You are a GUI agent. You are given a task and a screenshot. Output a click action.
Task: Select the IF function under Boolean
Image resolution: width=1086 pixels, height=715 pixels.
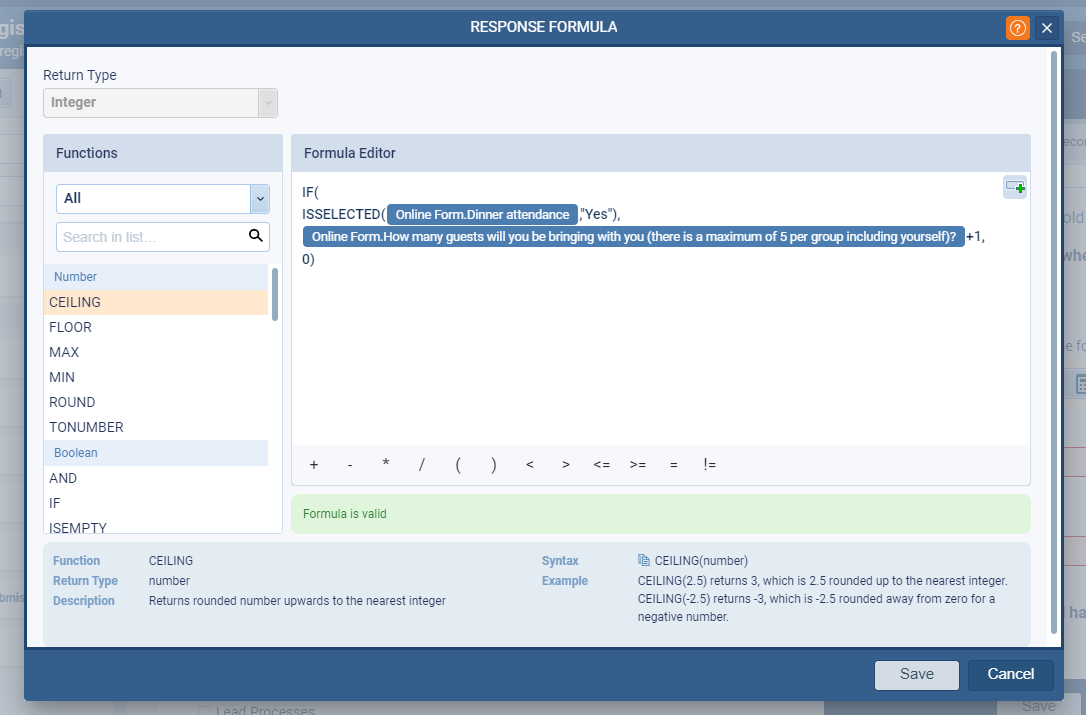coord(54,503)
